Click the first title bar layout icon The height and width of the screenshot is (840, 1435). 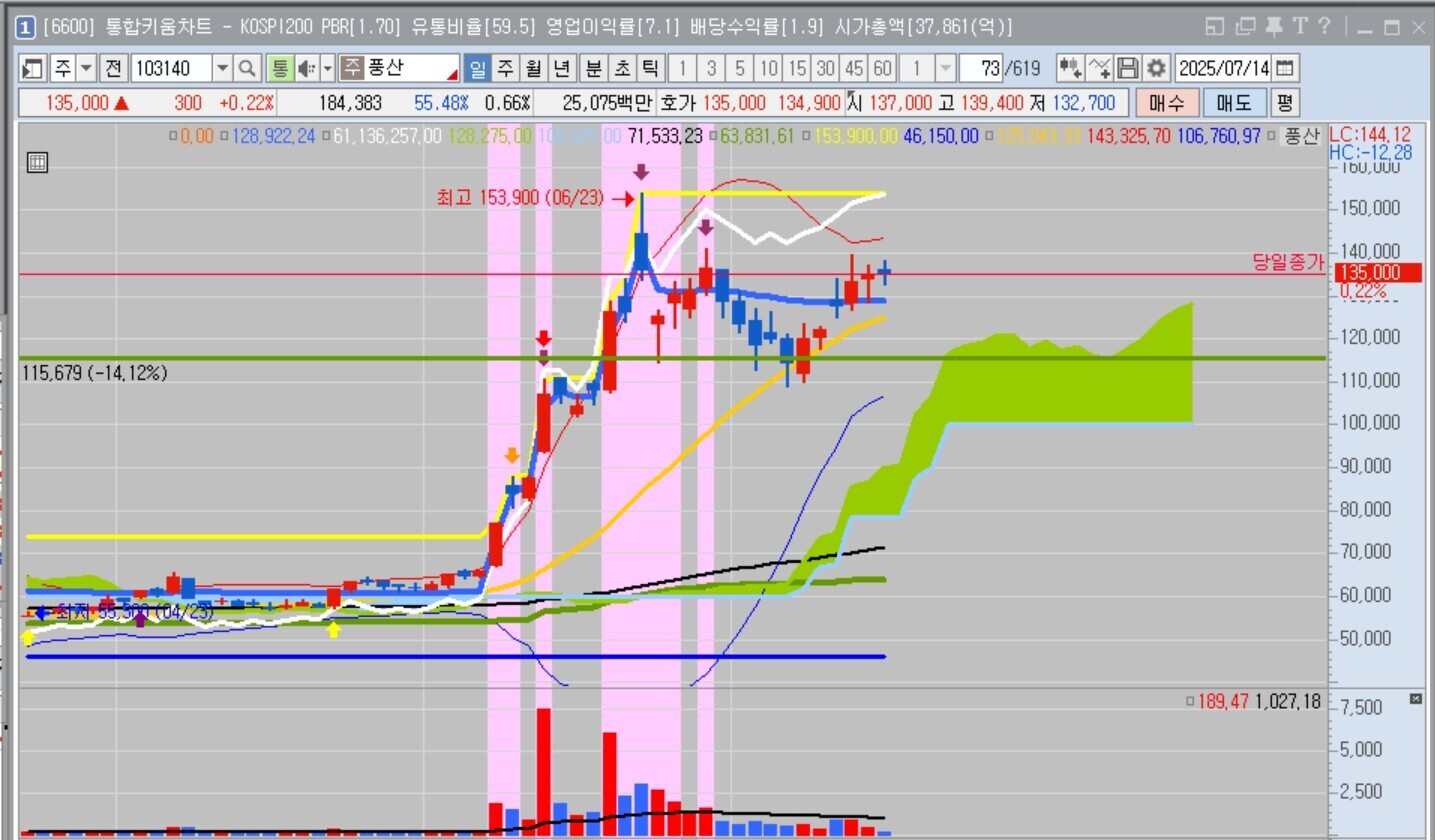click(1215, 27)
